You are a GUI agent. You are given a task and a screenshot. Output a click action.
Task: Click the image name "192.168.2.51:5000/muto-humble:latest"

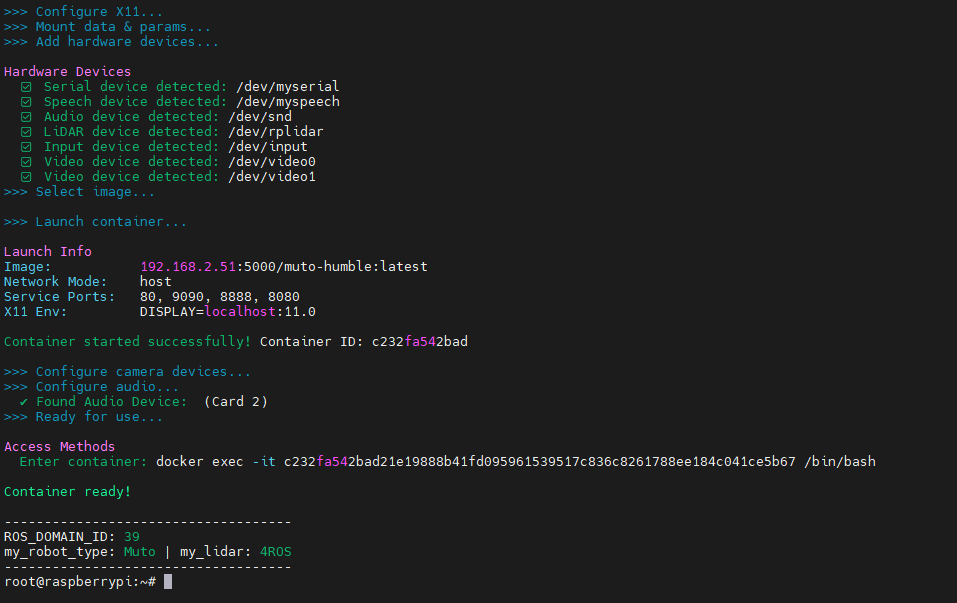pos(284,267)
